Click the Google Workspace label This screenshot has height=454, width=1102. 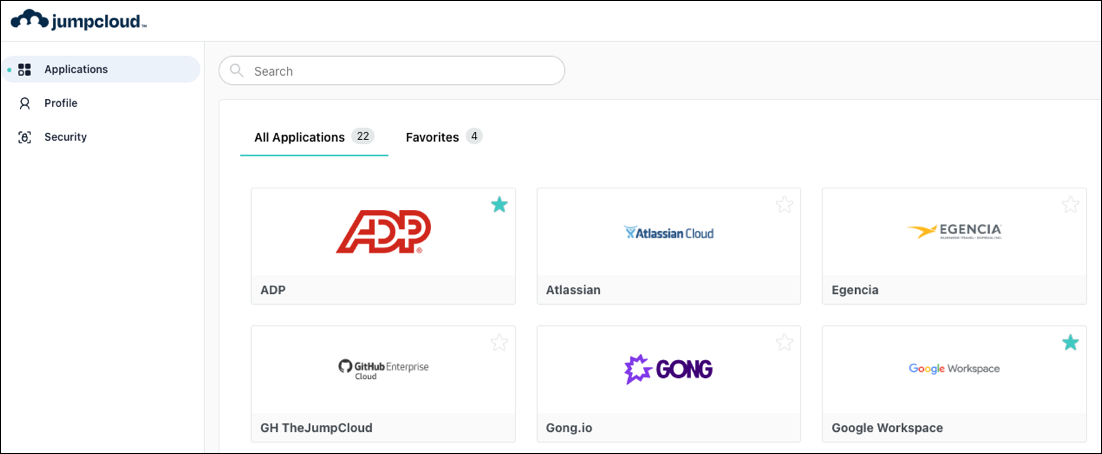pyautogui.click(x=887, y=427)
